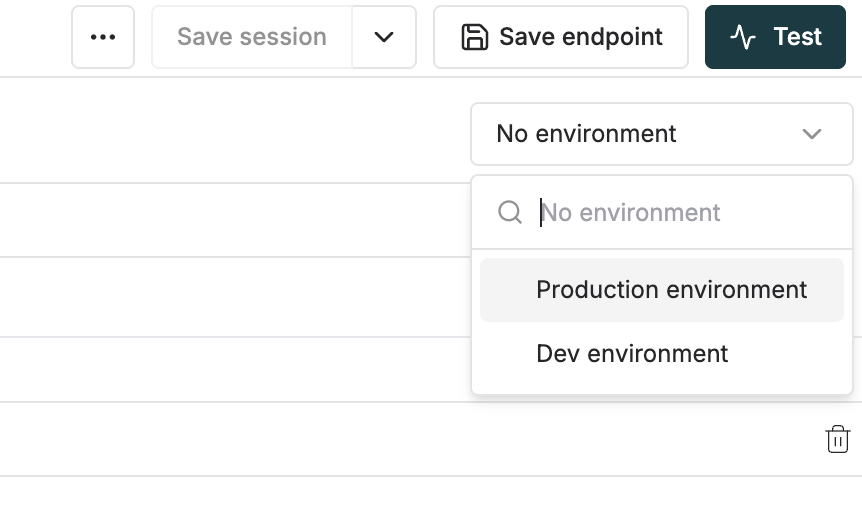
Task: Click the Save session button
Action: pos(252,37)
